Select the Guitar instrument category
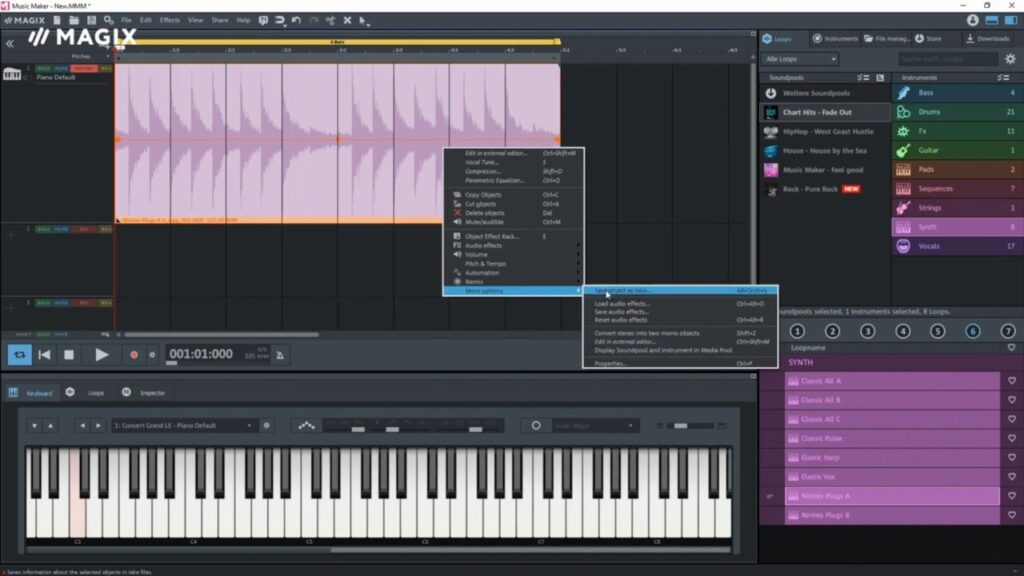The height and width of the screenshot is (576, 1024). 955,150
